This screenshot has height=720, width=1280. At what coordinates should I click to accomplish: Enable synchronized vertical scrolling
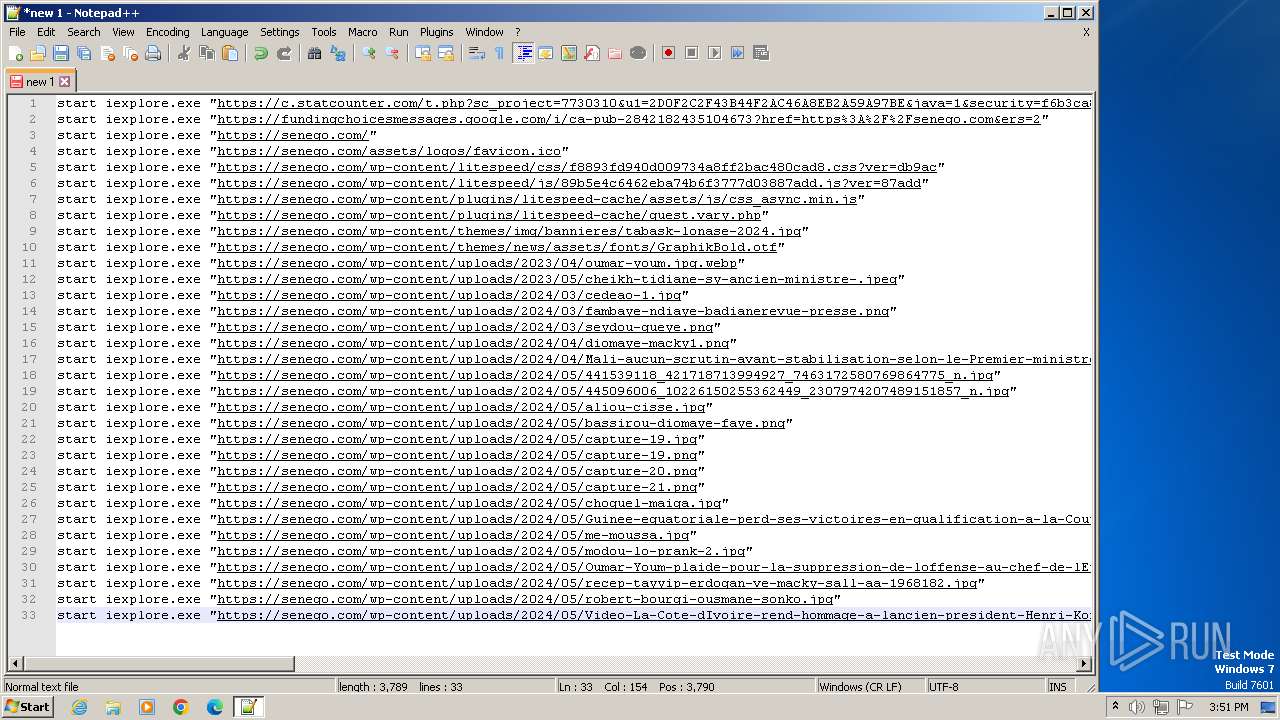(423, 53)
